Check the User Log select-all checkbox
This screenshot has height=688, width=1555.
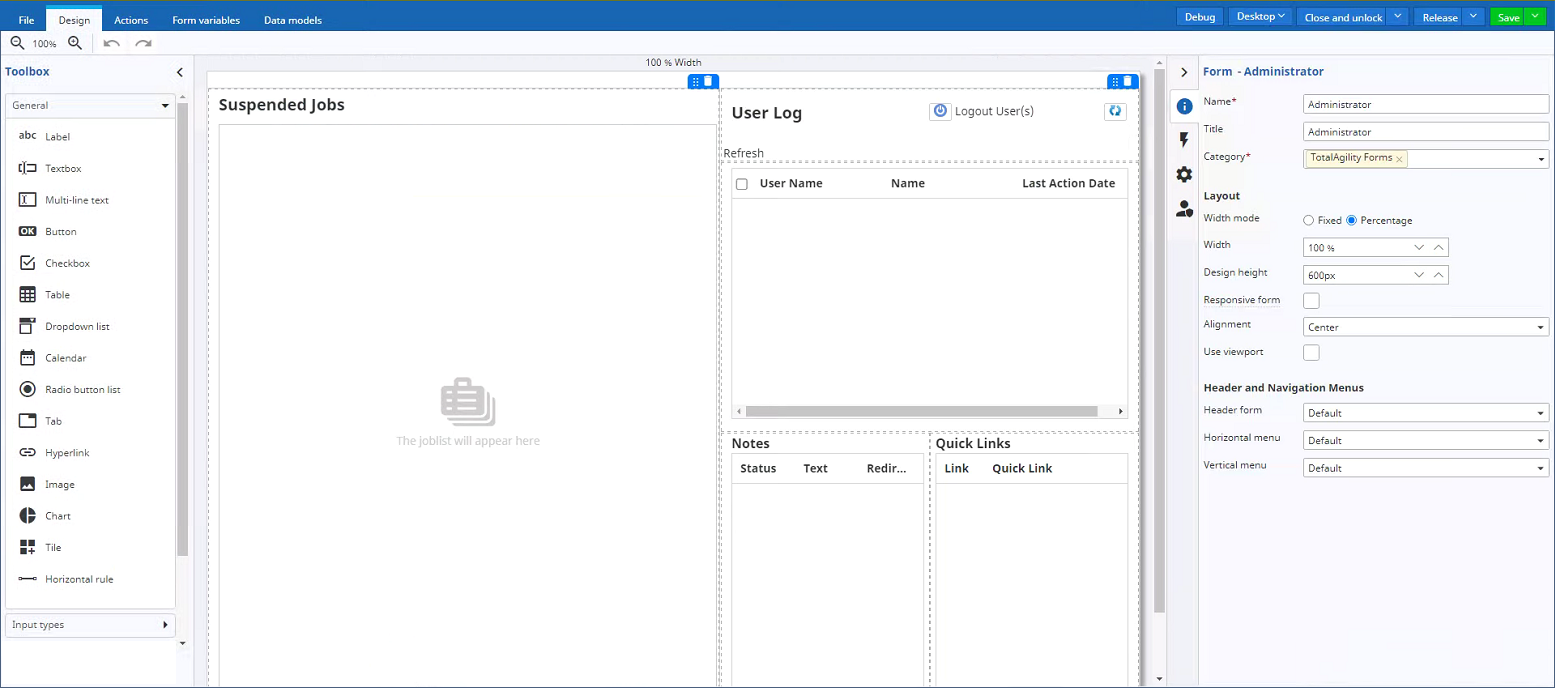coord(742,184)
